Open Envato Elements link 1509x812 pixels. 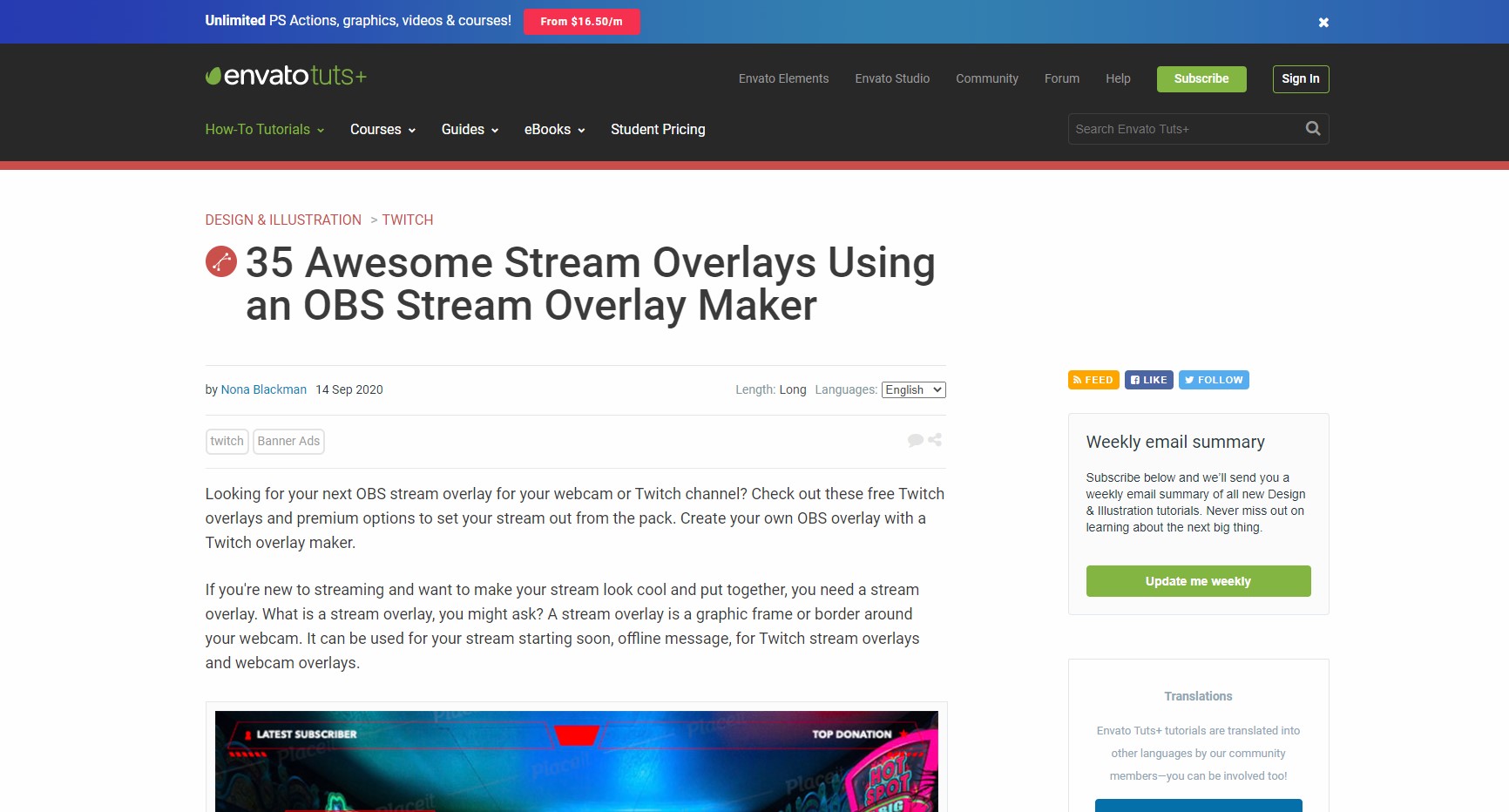pos(783,78)
